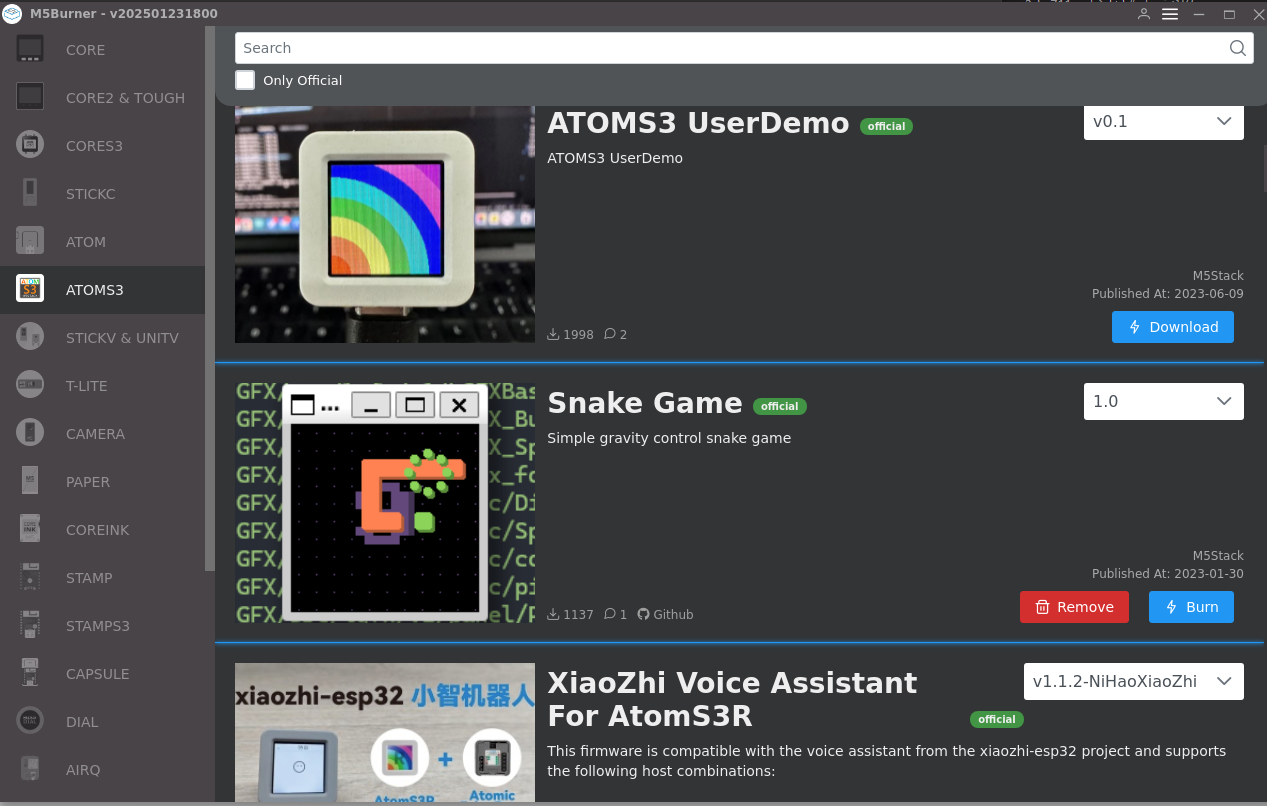Select the CAMERA category label
Viewport: 1267px width, 806px height.
(95, 434)
